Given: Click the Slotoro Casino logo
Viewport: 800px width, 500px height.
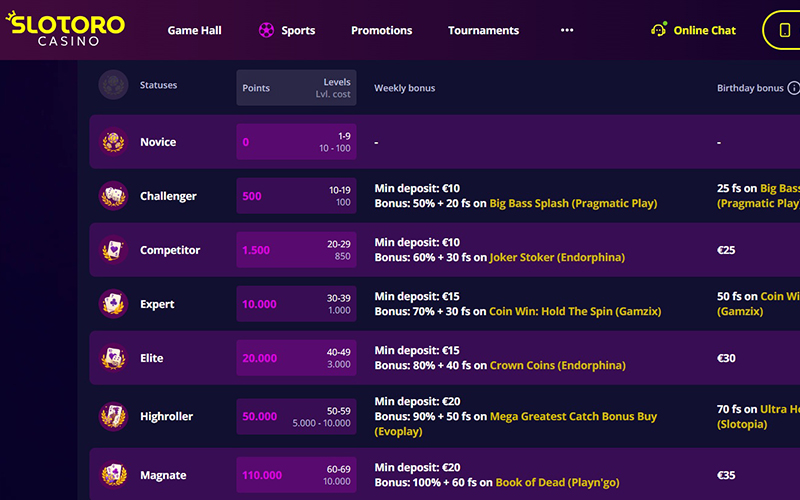Looking at the screenshot, I should tap(65, 29).
